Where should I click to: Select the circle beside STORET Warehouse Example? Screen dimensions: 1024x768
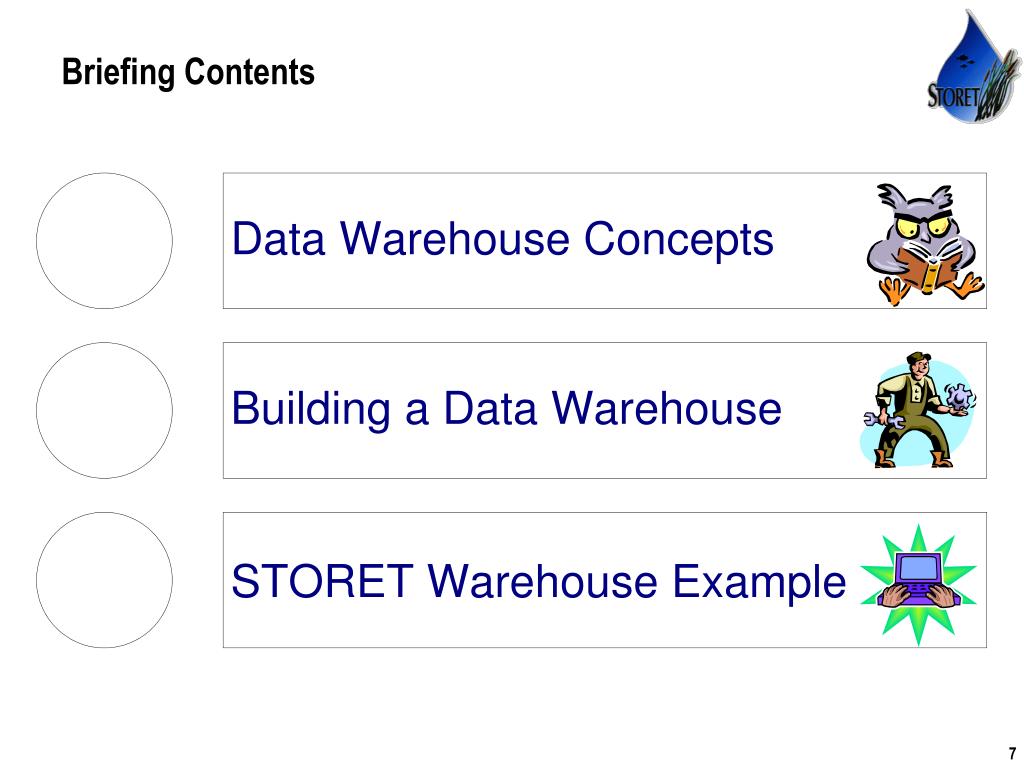[x=104, y=580]
